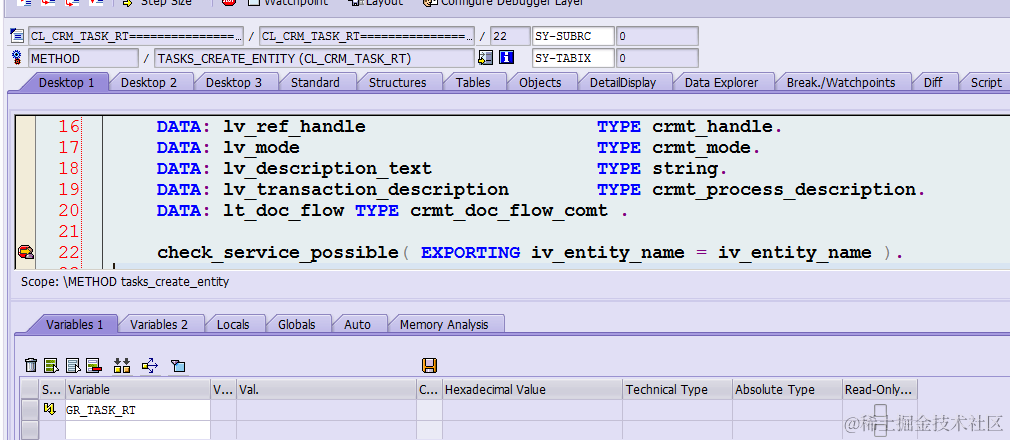Viewport: 1010px width, 440px height.
Task: Click 'crmt_process_description' in line 19
Action: tap(784, 190)
